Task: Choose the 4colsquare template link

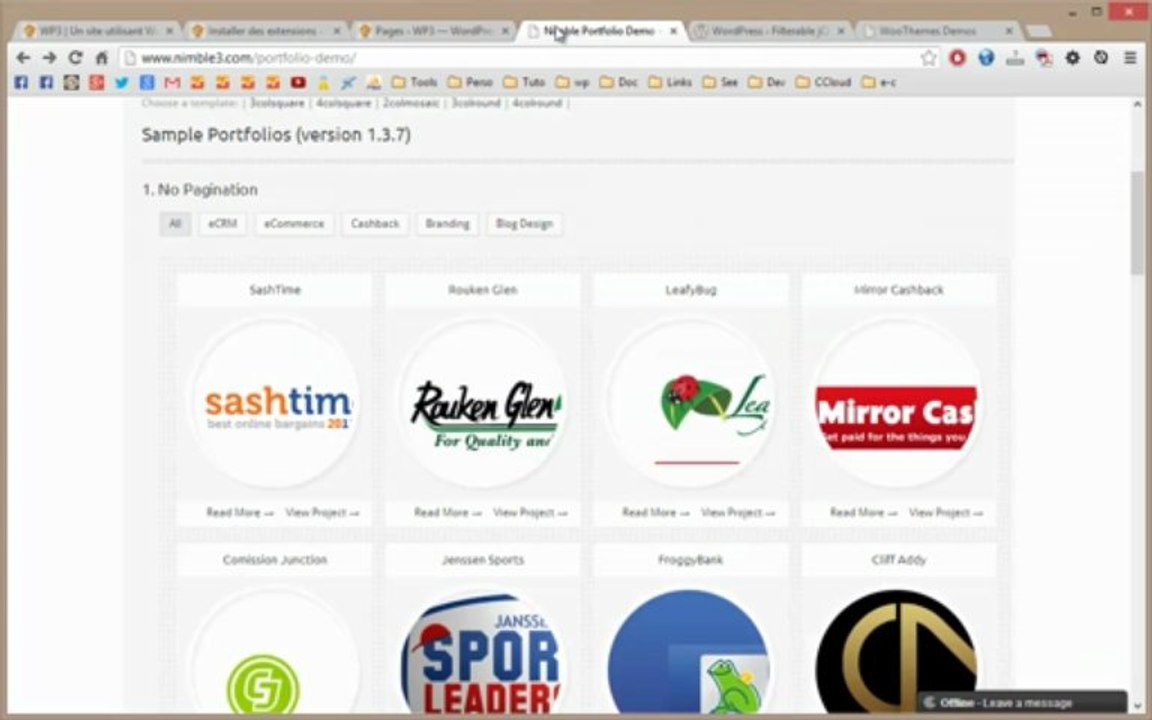Action: coord(343,104)
